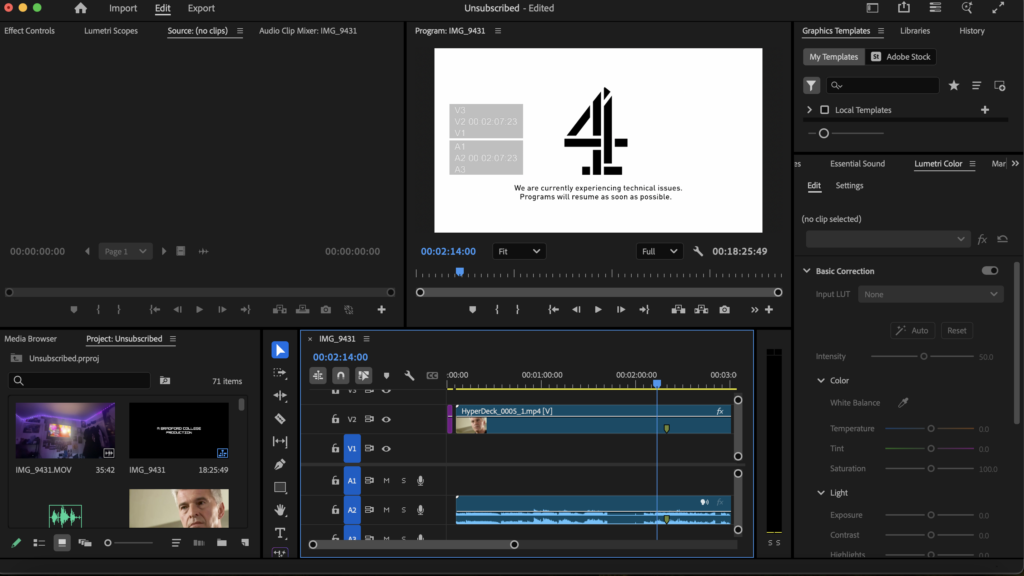Open the Export workspace tab
1024x576 pixels.
(201, 8)
